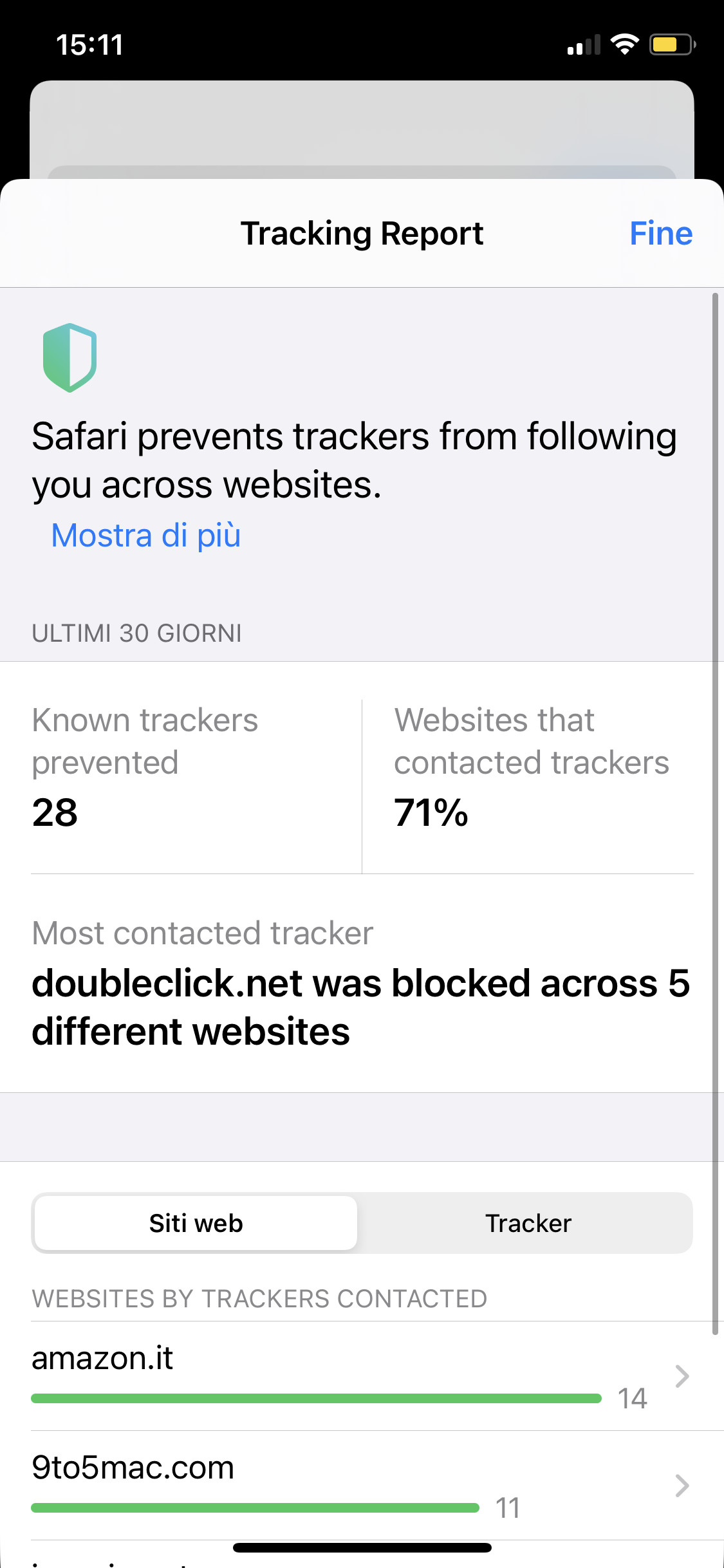Tap the battery indicator icon

(x=673, y=44)
